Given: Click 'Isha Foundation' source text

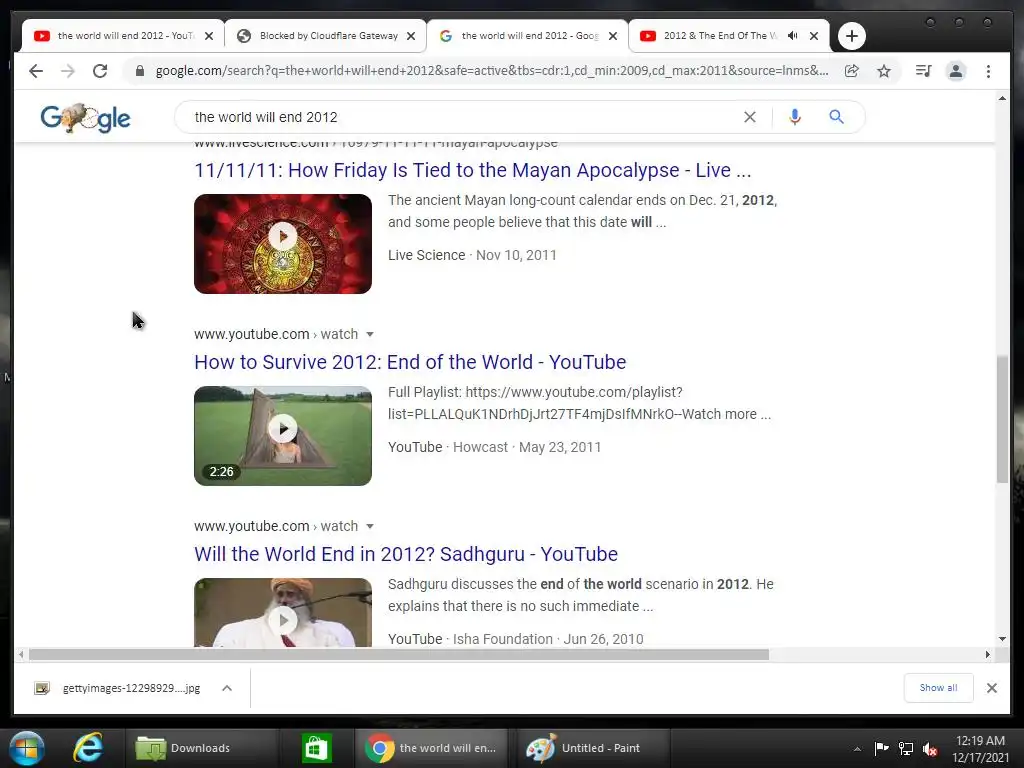Looking at the screenshot, I should [x=503, y=639].
